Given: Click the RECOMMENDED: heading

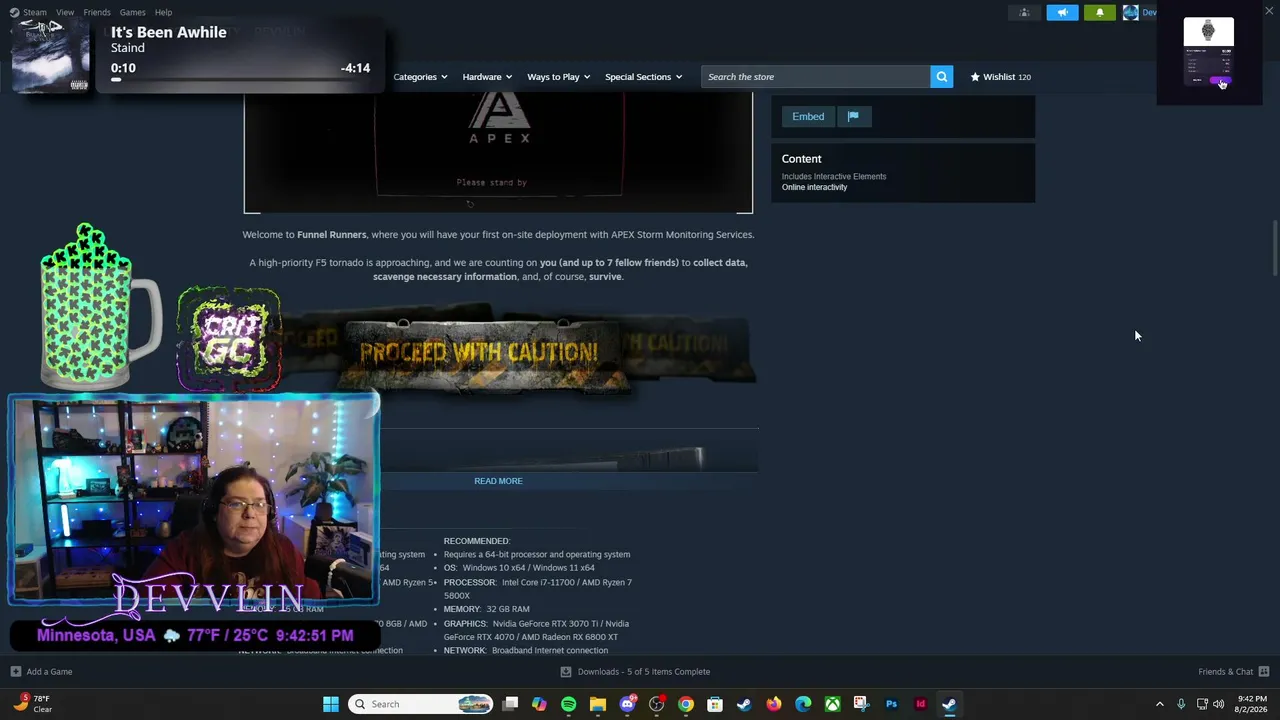Looking at the screenshot, I should coord(477,541).
